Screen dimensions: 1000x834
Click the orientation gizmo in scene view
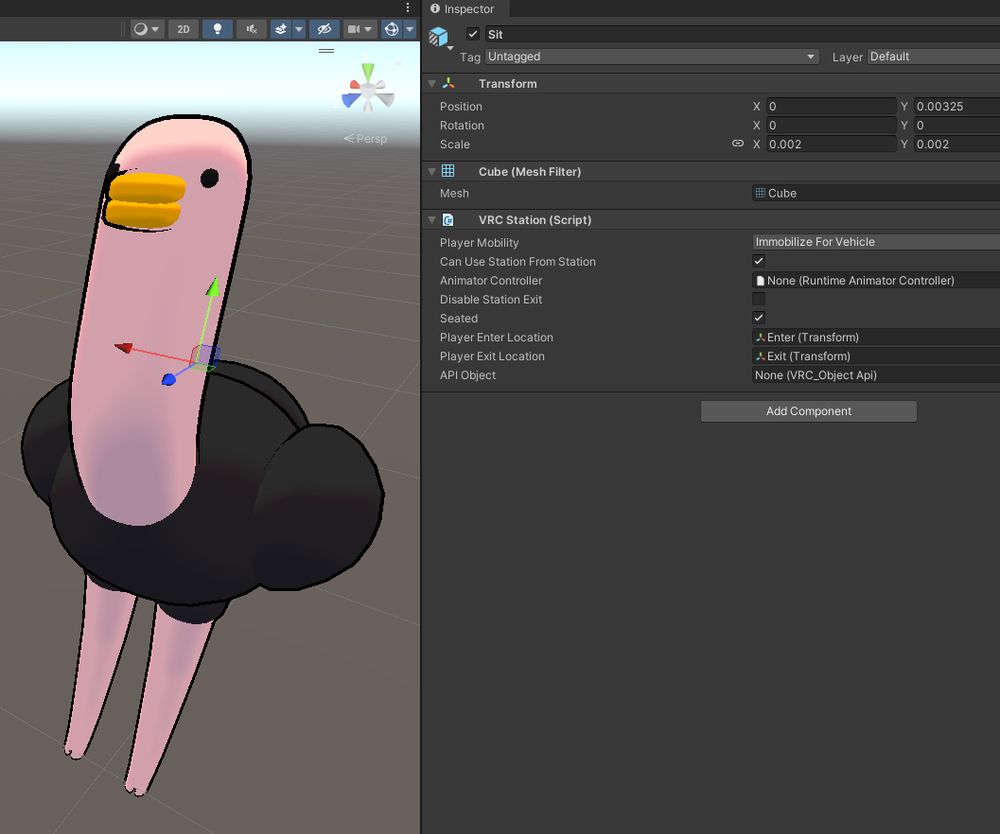pyautogui.click(x=368, y=90)
